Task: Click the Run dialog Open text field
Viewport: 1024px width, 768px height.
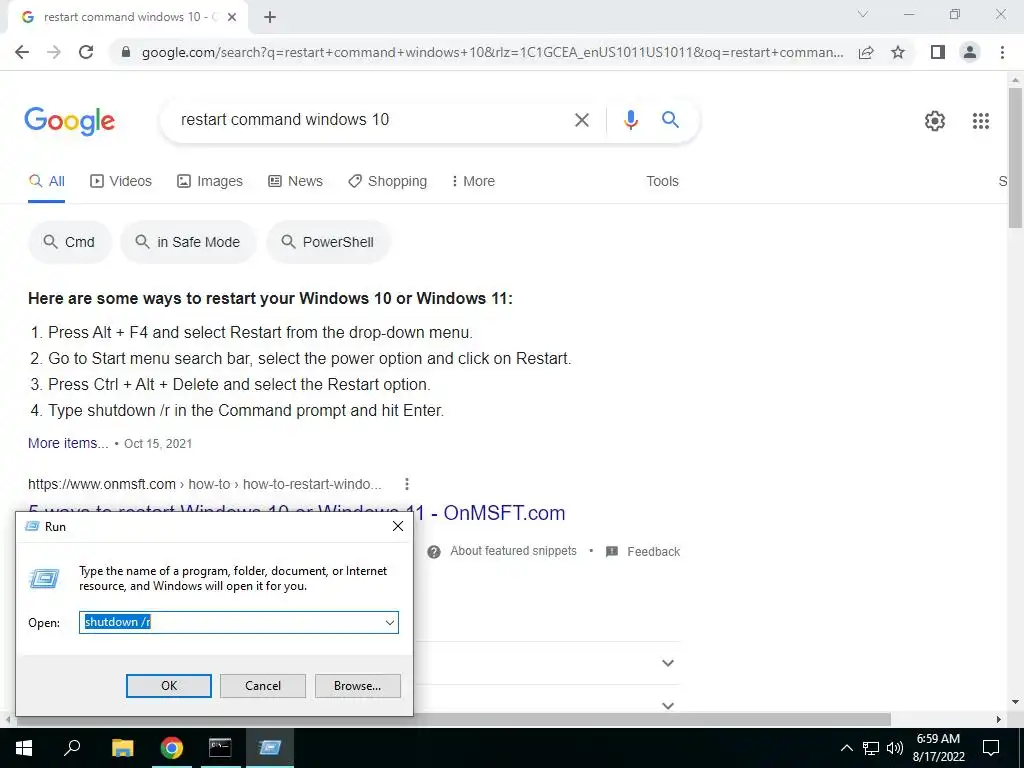Action: point(232,622)
